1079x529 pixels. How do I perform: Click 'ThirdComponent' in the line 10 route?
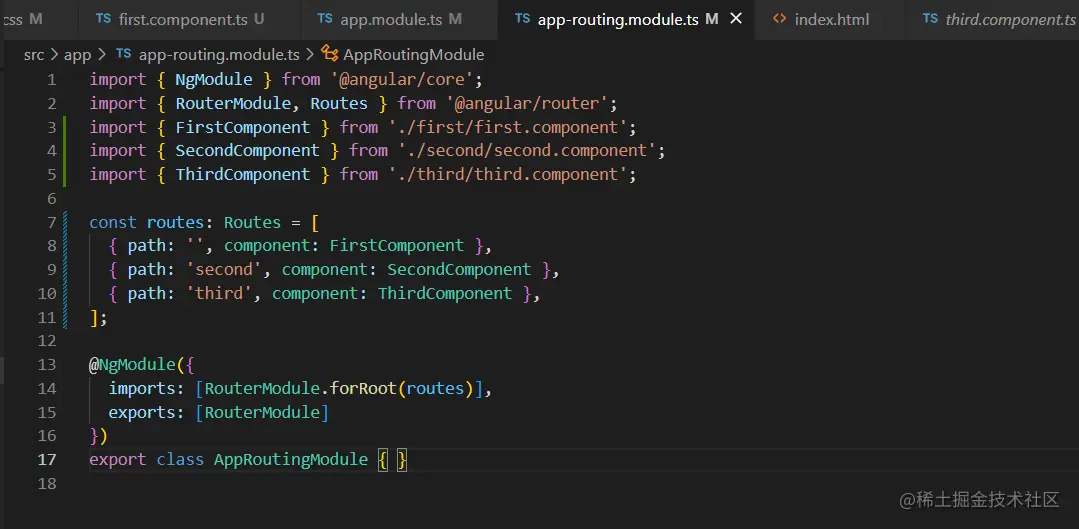pyautogui.click(x=445, y=294)
